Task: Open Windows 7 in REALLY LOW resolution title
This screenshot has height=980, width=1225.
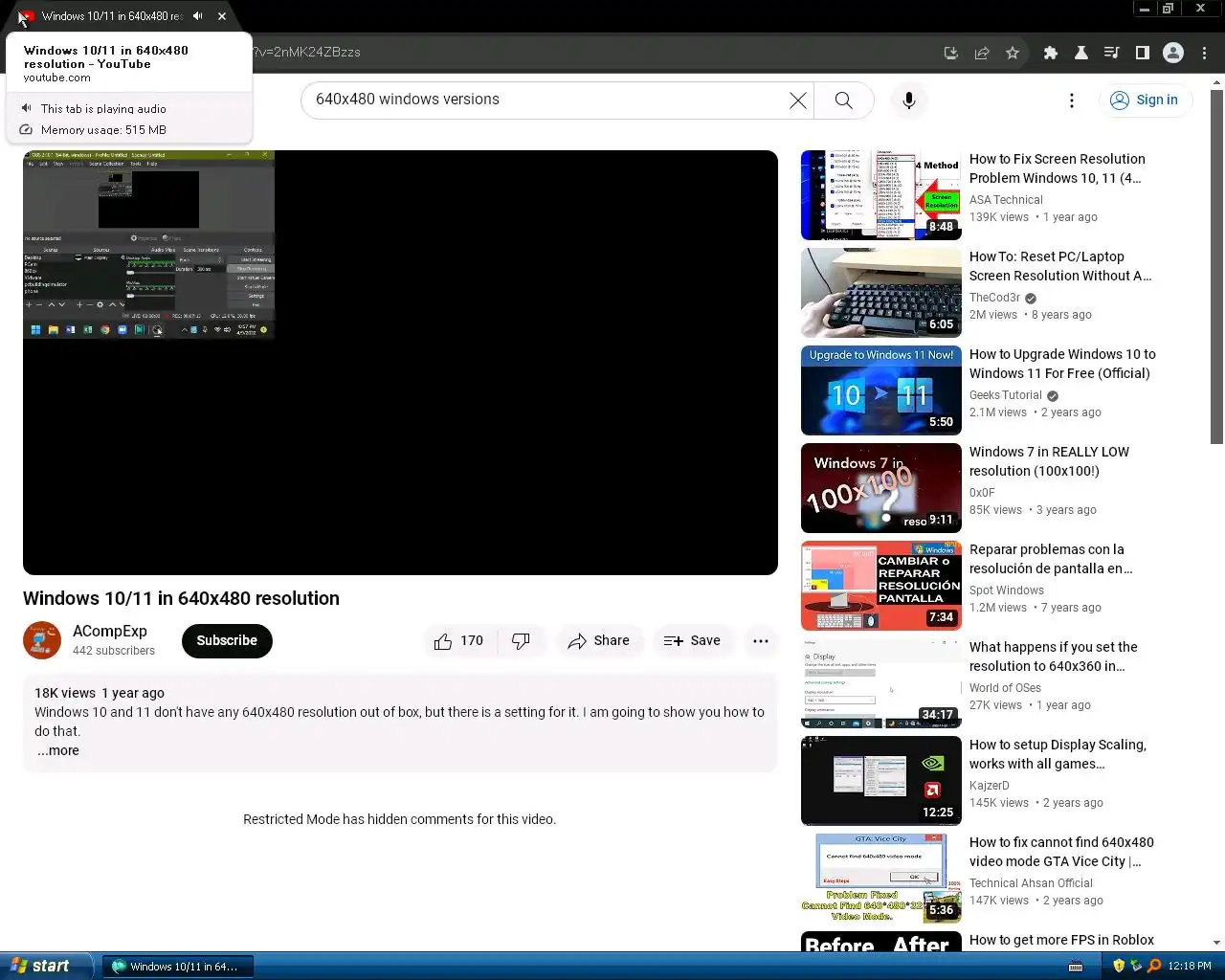Action: (x=1049, y=461)
